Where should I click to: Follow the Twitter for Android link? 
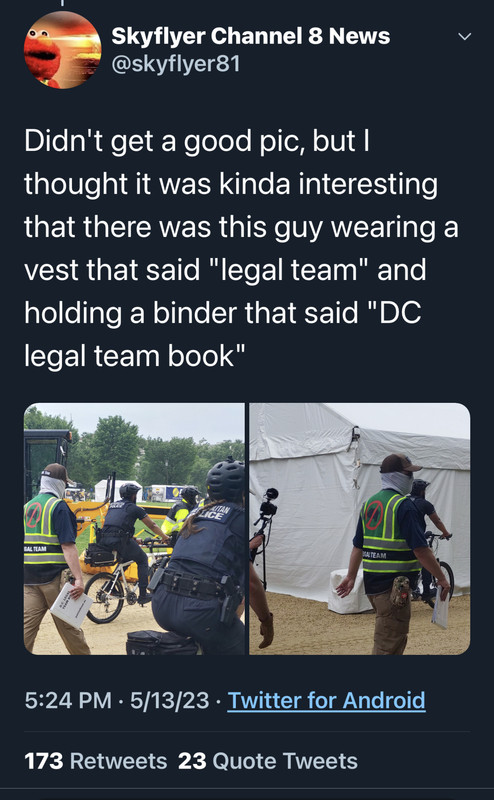[326, 700]
